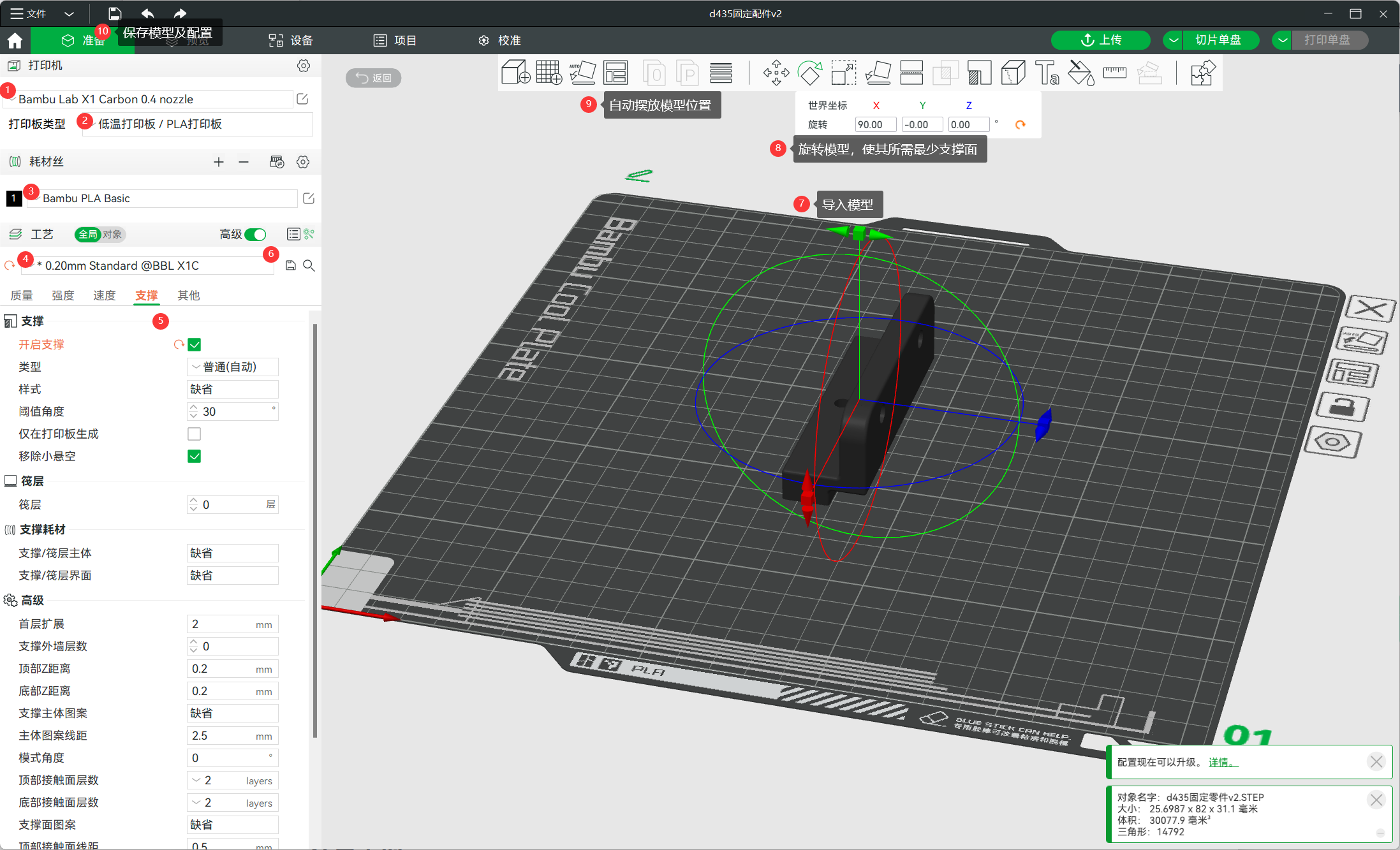Open the Support painting tool
The height and width of the screenshot is (850, 1400).
(x=979, y=72)
